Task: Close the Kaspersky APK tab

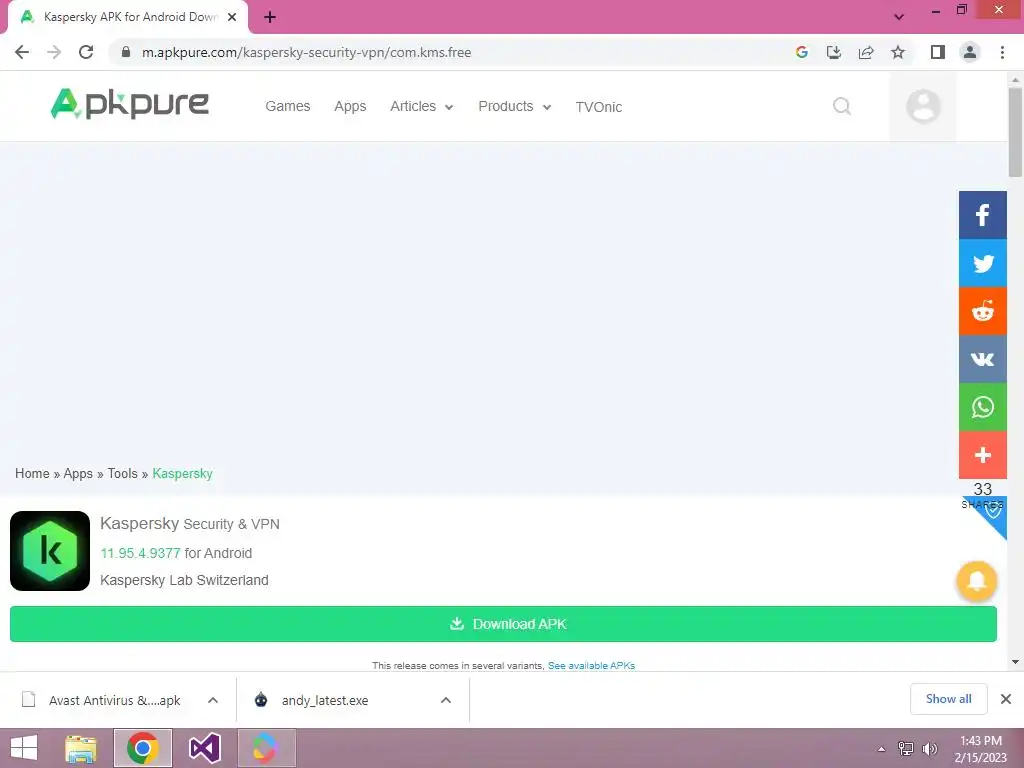Action: click(x=232, y=17)
